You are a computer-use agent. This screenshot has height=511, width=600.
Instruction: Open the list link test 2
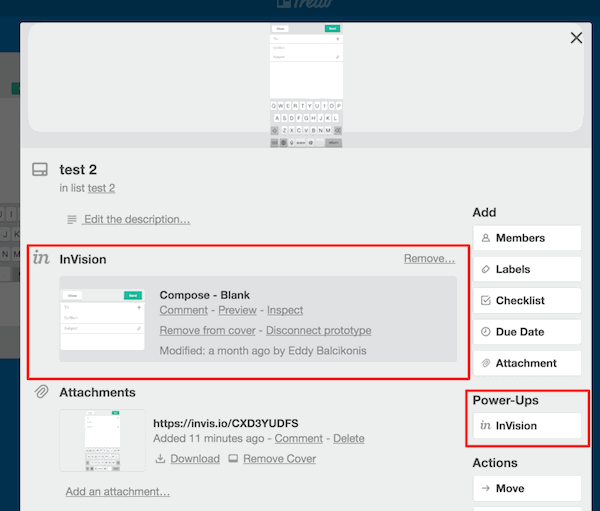[x=101, y=188]
